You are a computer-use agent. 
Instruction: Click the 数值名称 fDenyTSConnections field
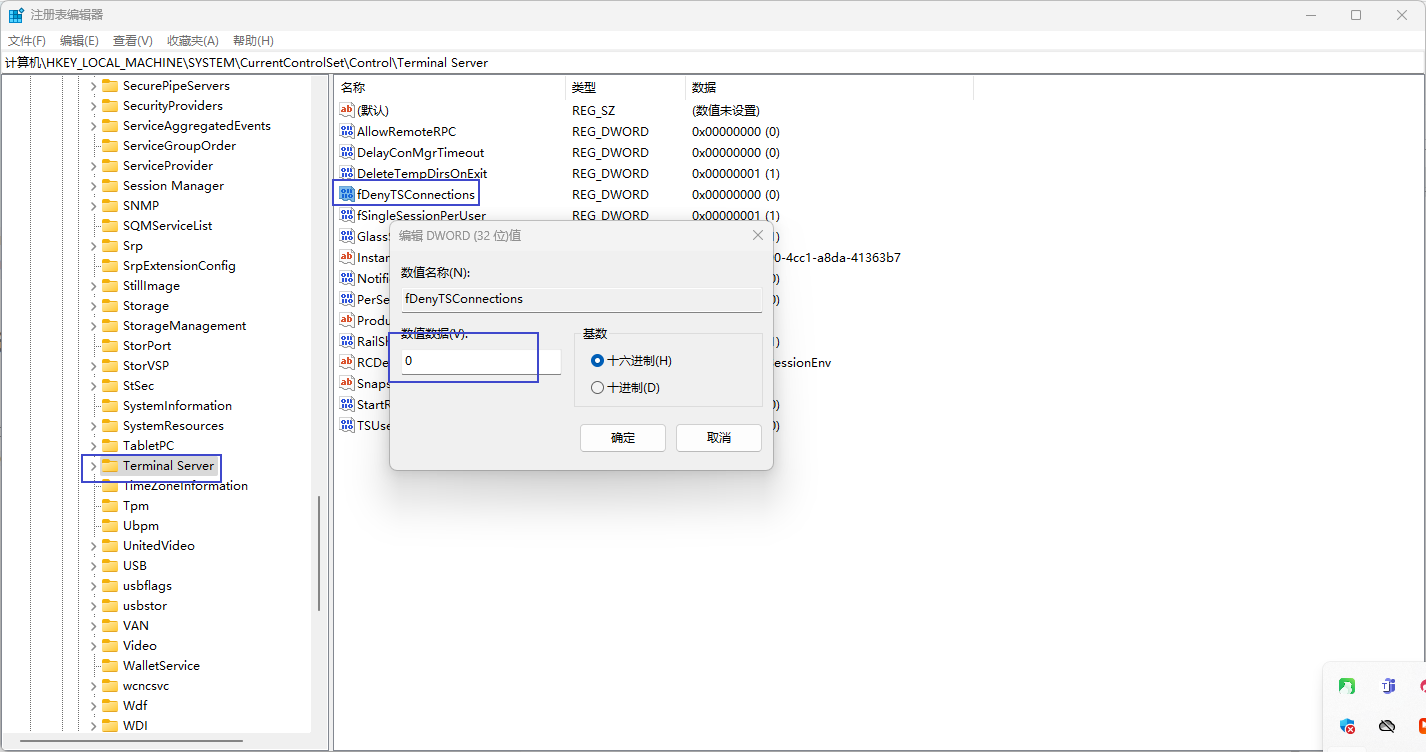point(582,299)
